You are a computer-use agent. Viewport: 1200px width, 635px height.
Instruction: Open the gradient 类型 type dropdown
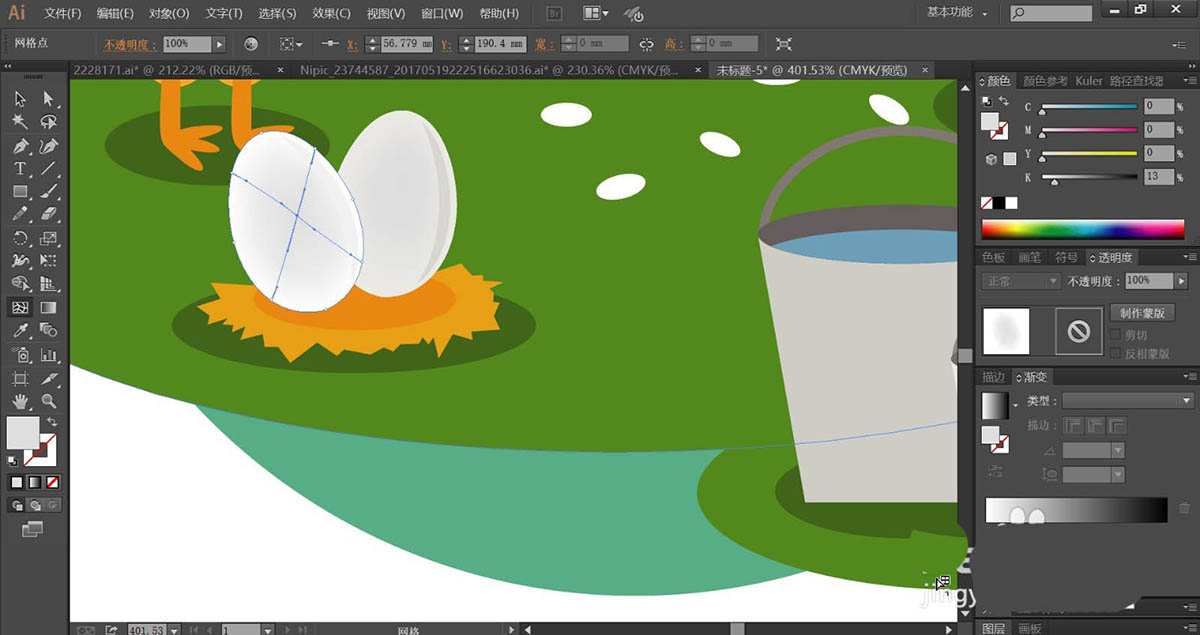[1127, 401]
